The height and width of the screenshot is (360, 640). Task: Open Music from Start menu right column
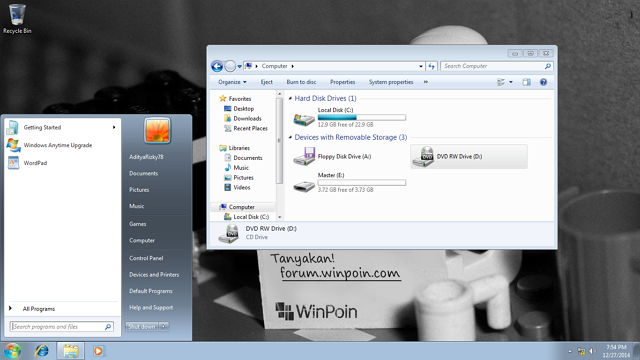[136, 206]
